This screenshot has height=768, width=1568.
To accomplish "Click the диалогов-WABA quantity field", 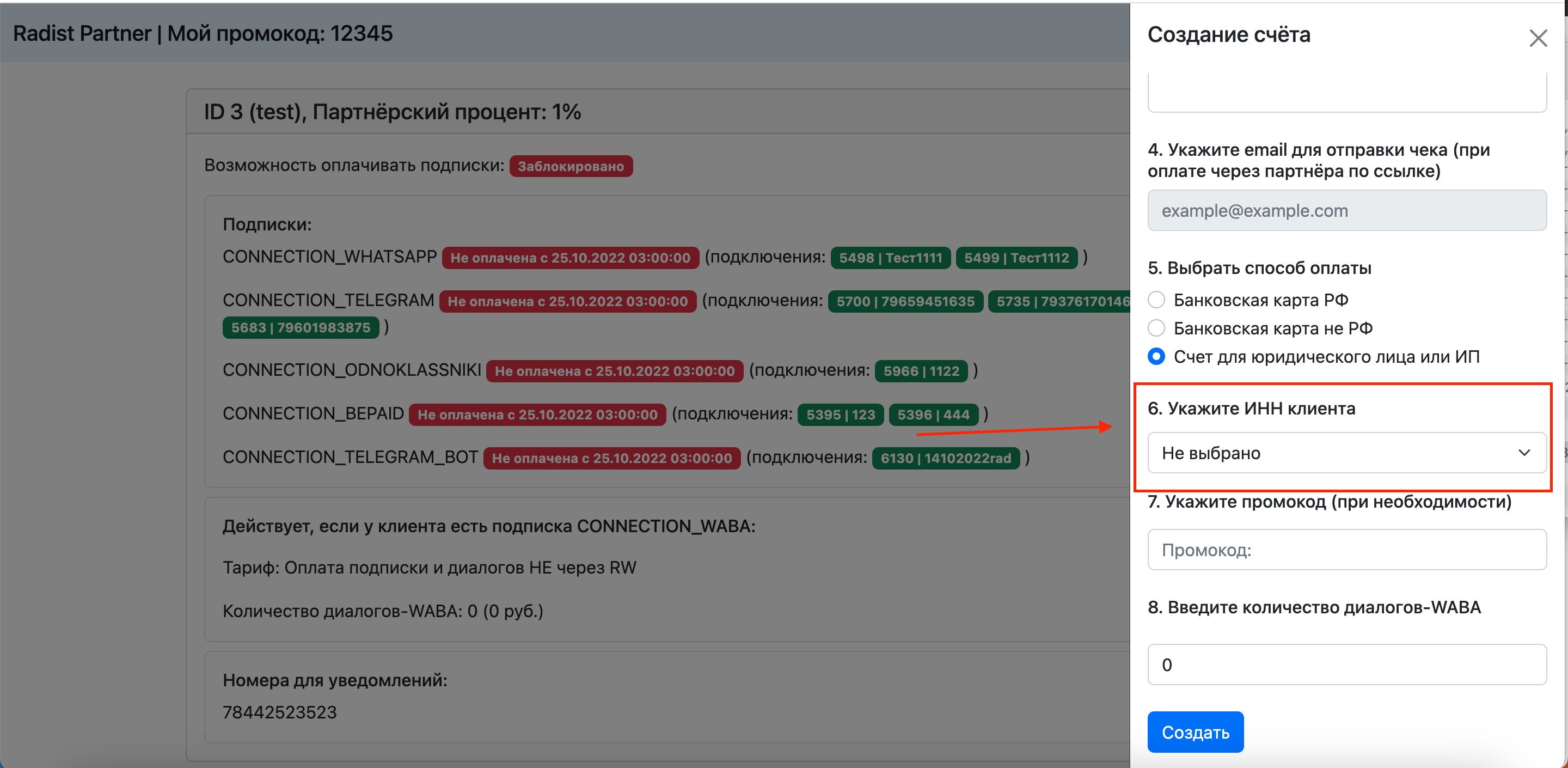I will [1346, 665].
